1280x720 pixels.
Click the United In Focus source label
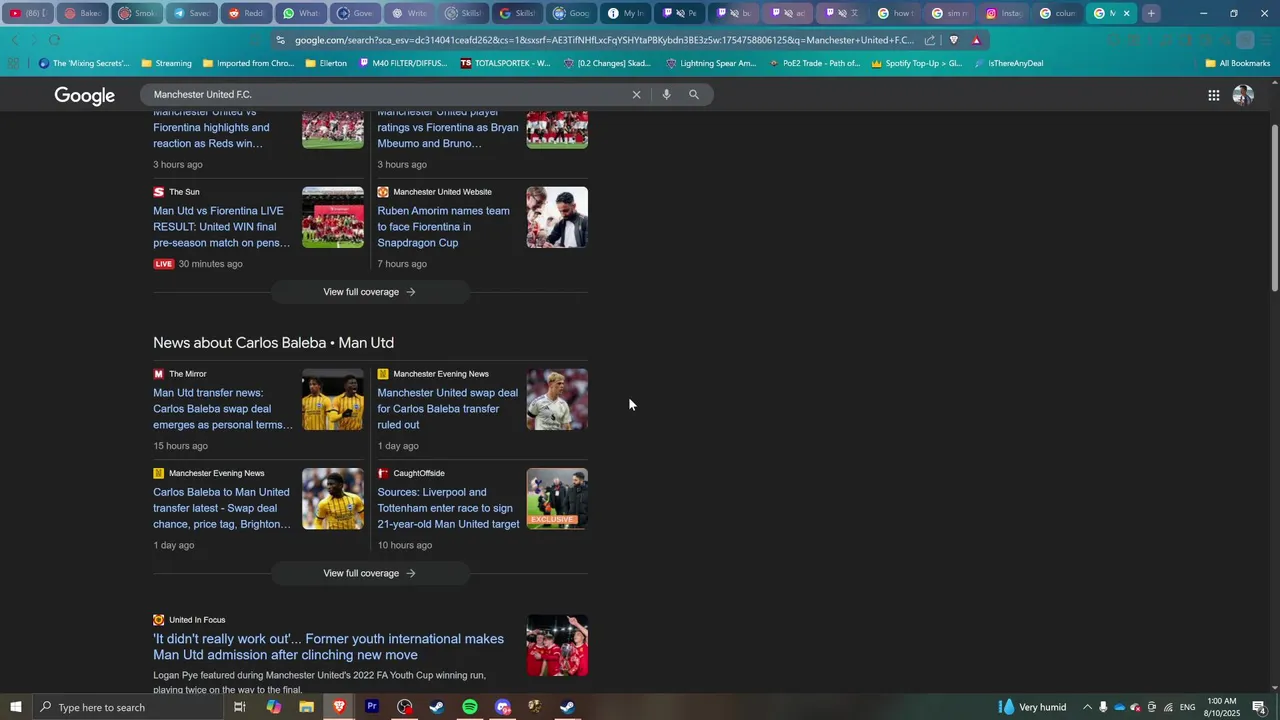click(x=197, y=620)
